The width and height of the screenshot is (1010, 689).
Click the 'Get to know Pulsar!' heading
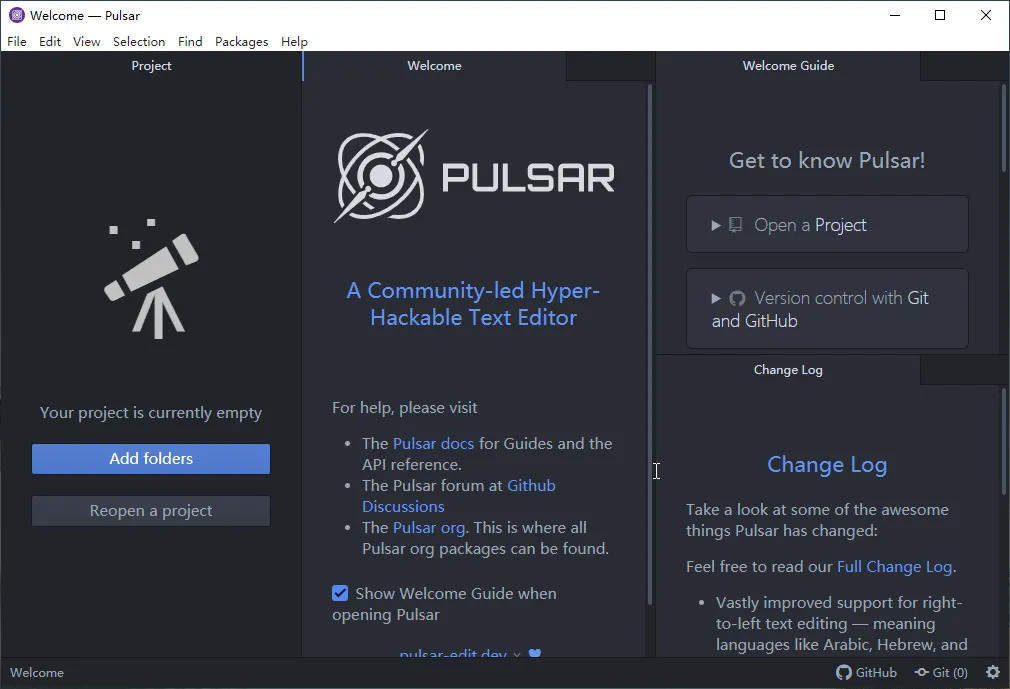pos(827,160)
